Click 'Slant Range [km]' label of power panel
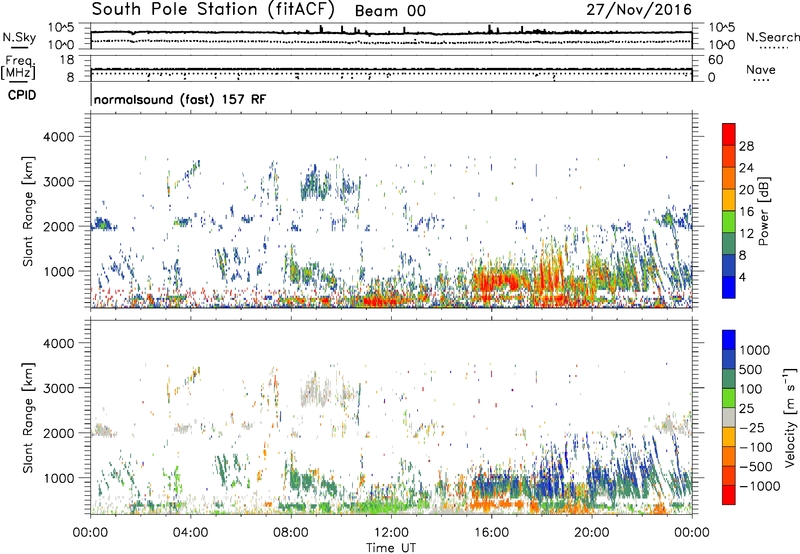Image resolution: width=800 pixels, height=554 pixels. coord(28,211)
